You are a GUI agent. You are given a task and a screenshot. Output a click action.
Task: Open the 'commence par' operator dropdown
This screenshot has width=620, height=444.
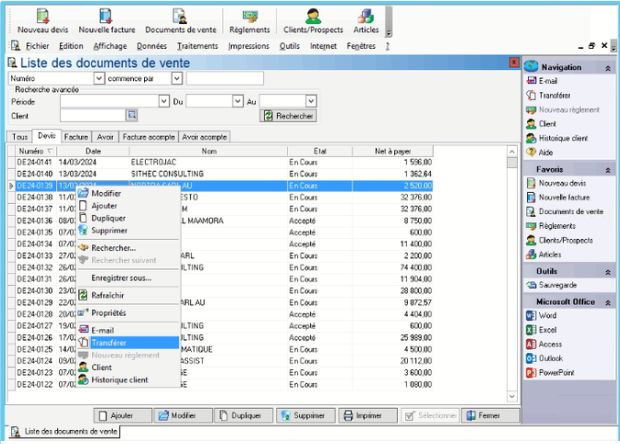point(177,78)
